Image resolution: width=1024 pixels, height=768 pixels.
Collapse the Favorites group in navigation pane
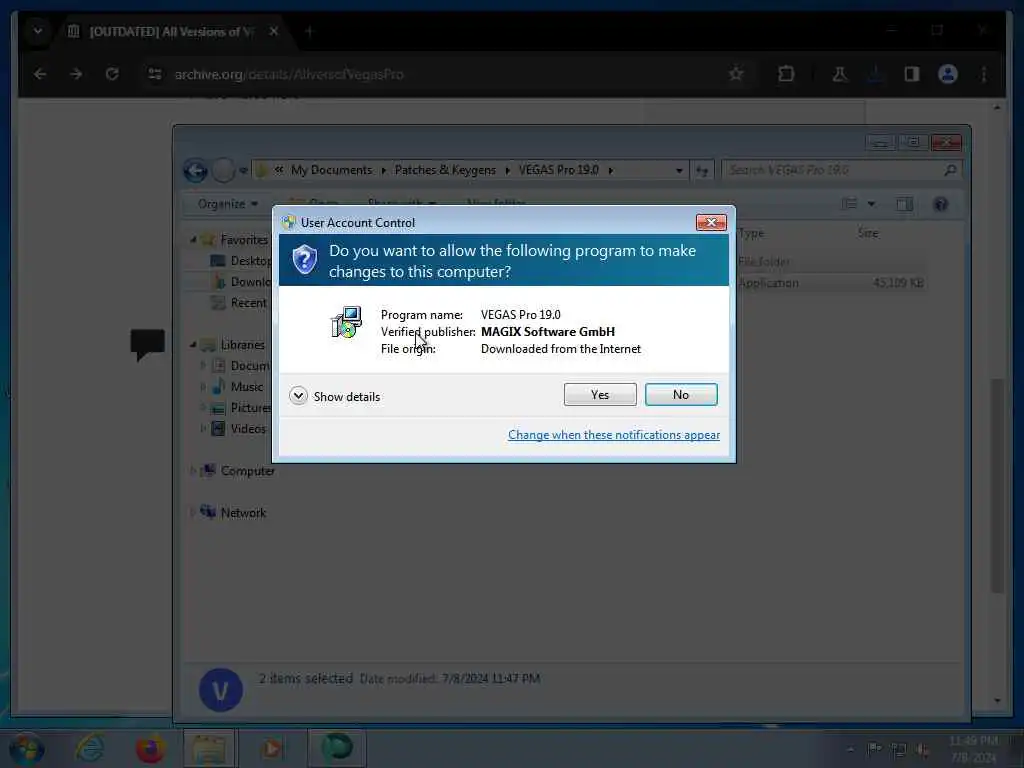coord(193,240)
